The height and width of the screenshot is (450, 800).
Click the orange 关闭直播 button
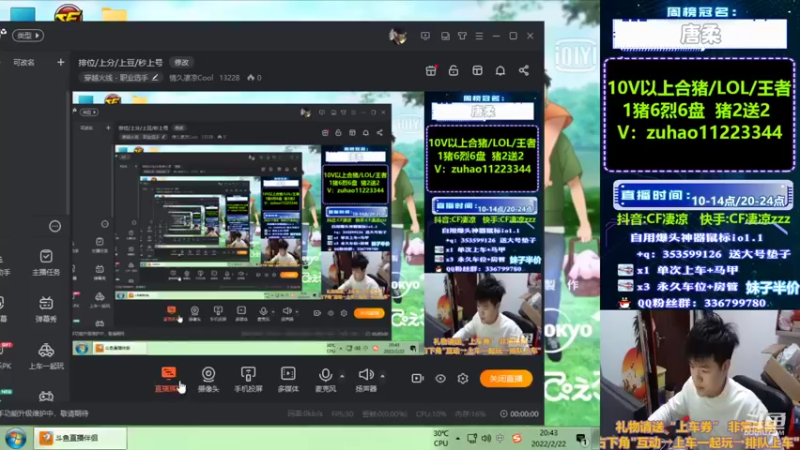pos(506,379)
